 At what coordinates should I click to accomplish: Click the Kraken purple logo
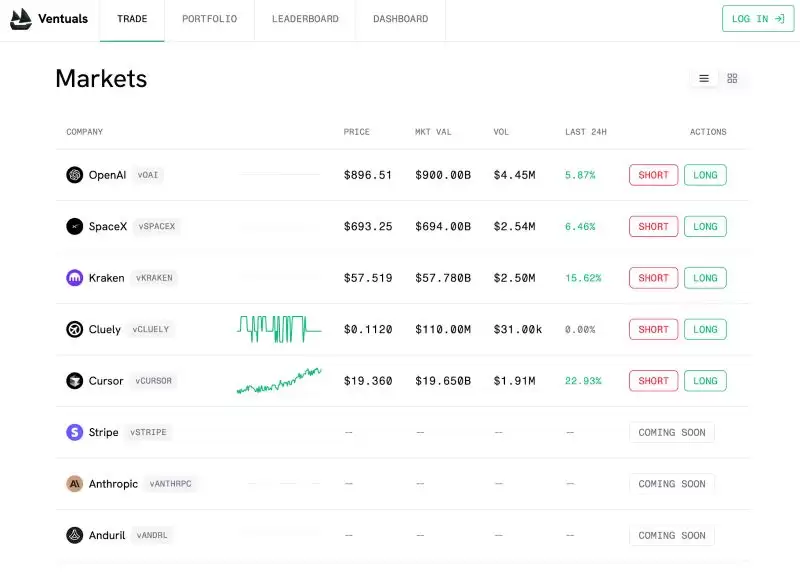coord(74,278)
